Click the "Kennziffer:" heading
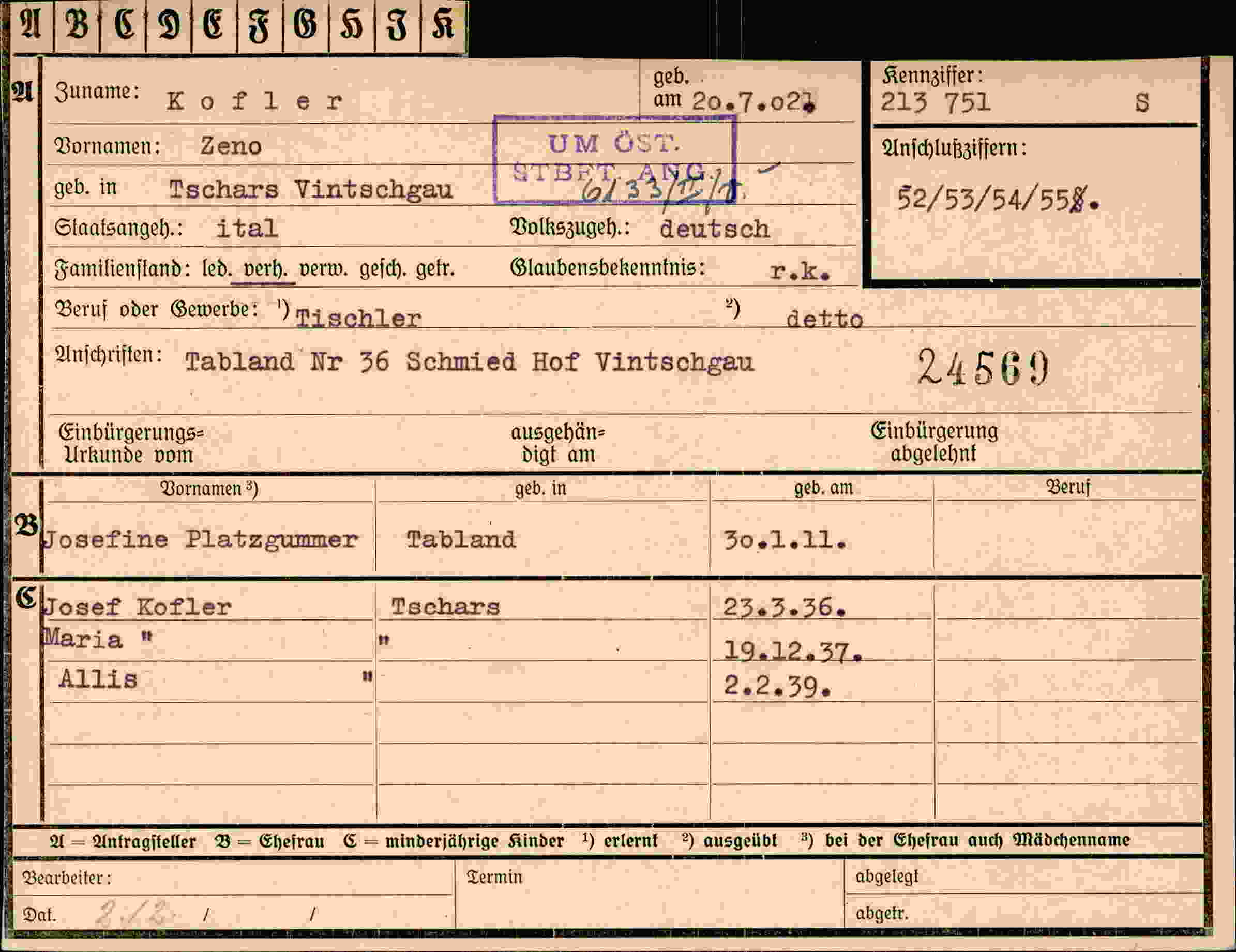This screenshot has height=952, width=1236. (x=932, y=75)
